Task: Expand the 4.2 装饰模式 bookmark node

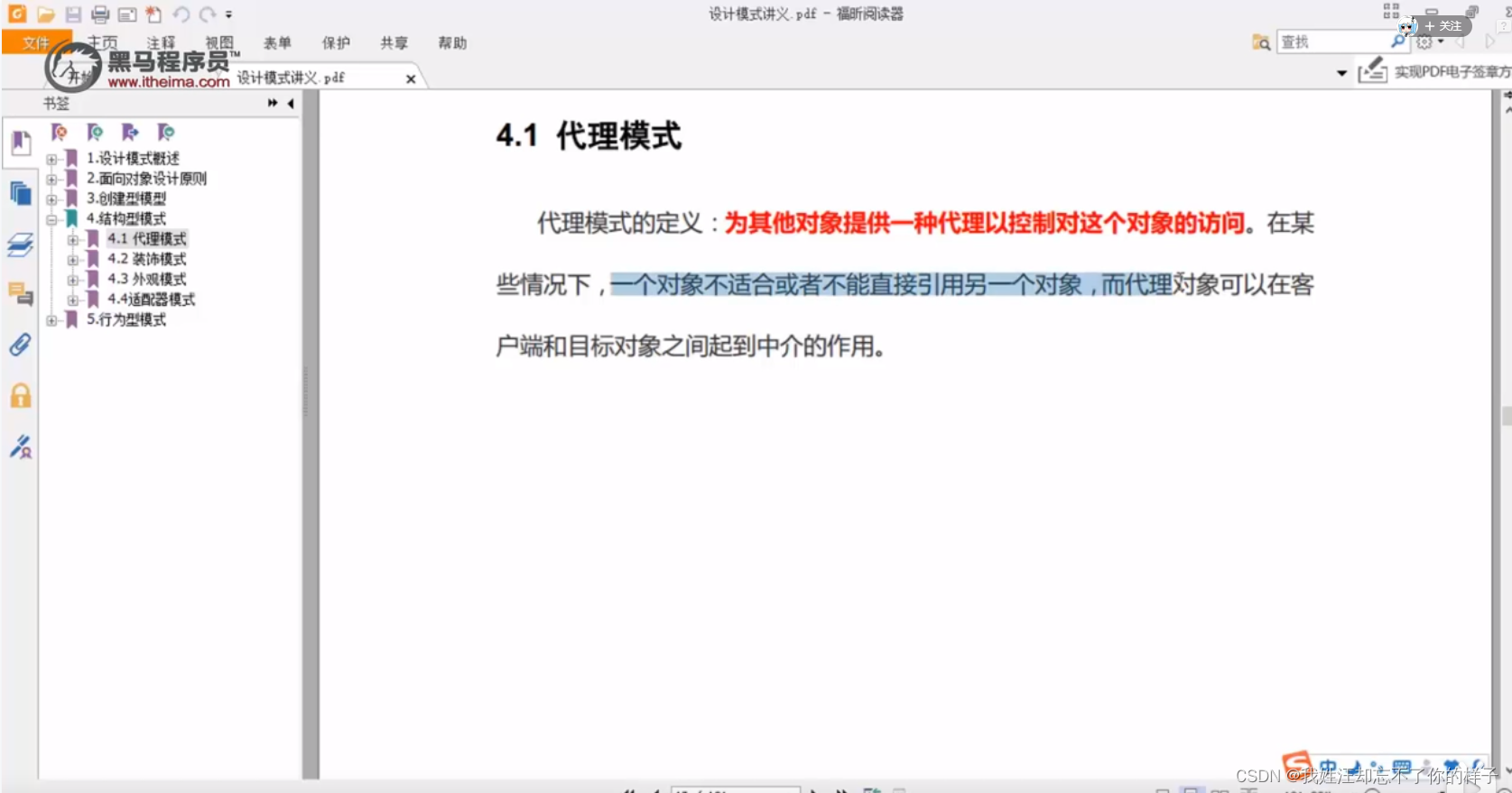Action: (73, 260)
